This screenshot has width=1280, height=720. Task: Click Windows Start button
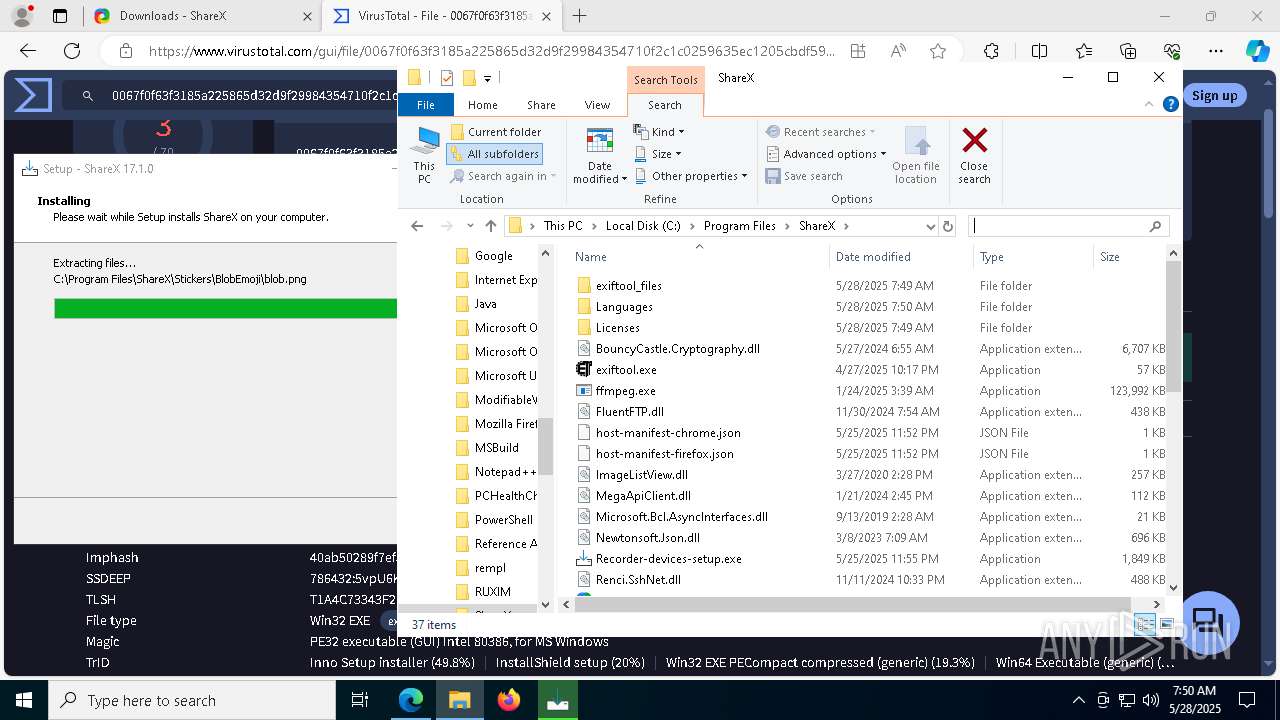pyautogui.click(x=23, y=701)
